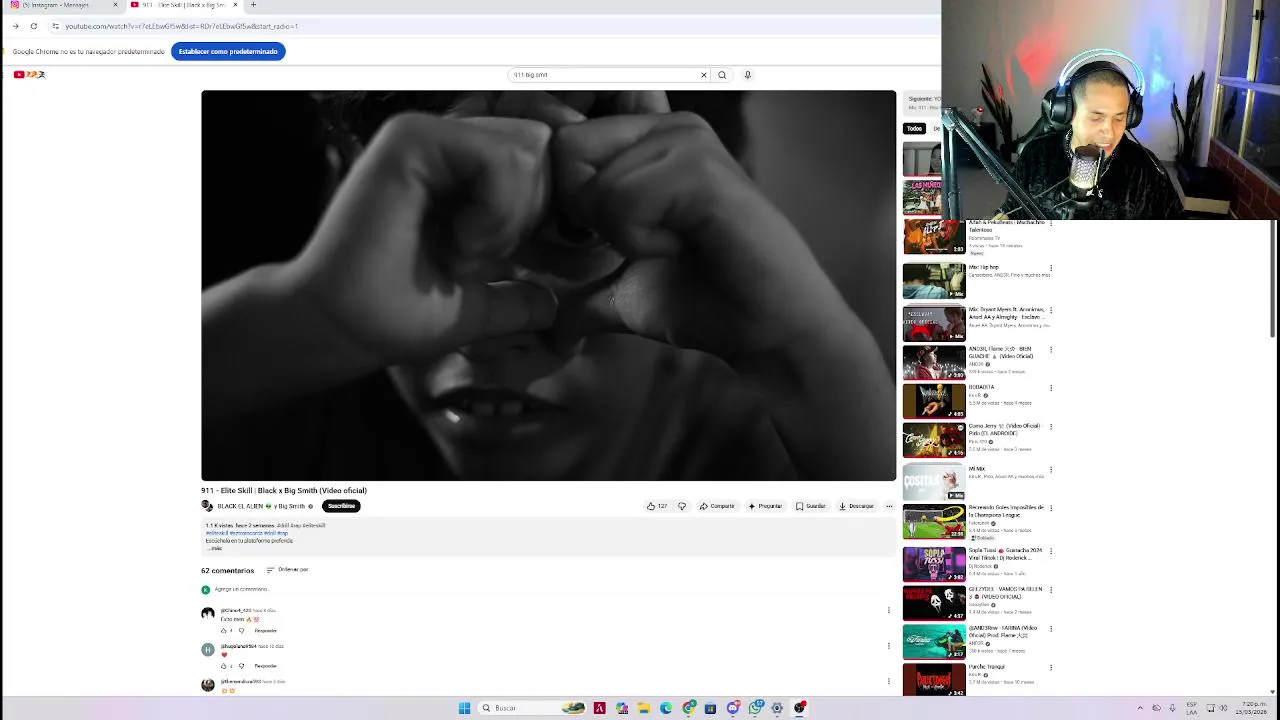This screenshot has width=1280, height=720.
Task: Open the BOBADITA video thumbnail
Action: click(x=934, y=400)
